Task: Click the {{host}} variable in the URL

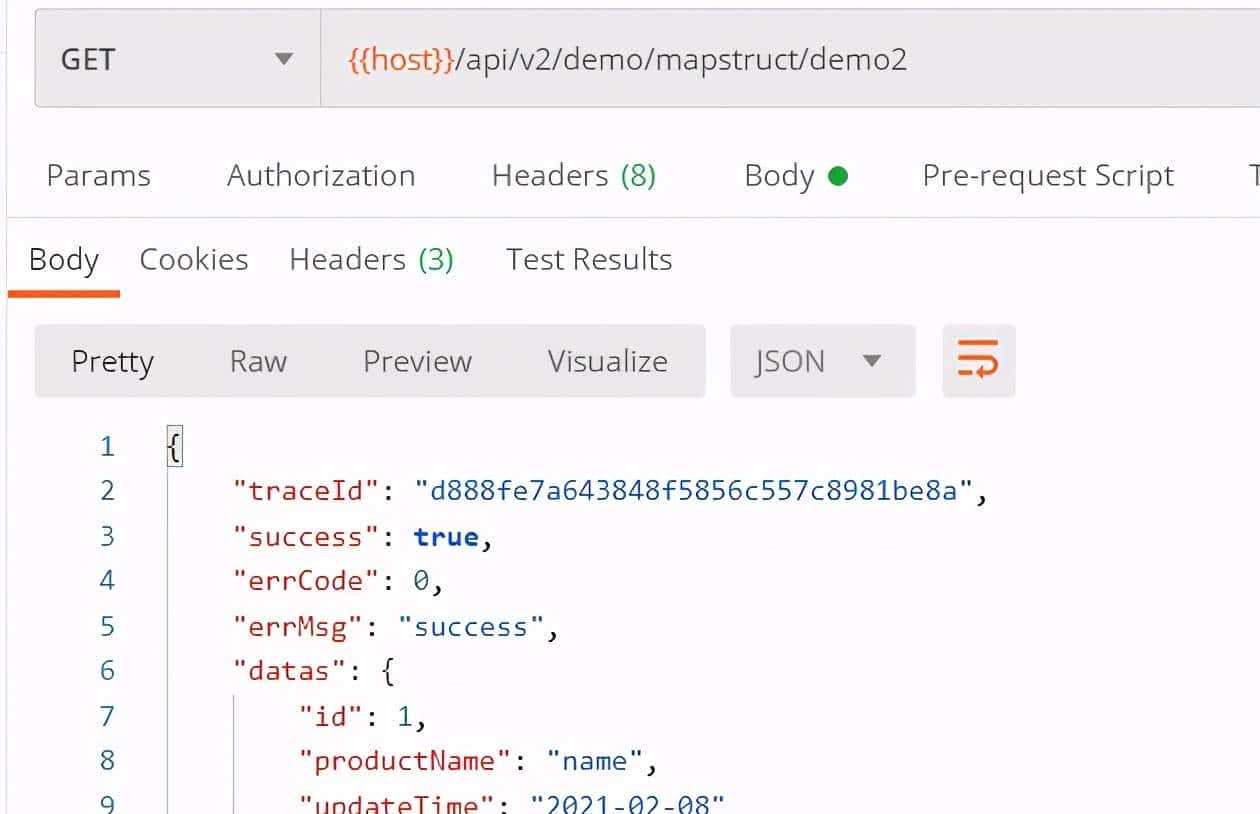Action: pyautogui.click(x=398, y=58)
